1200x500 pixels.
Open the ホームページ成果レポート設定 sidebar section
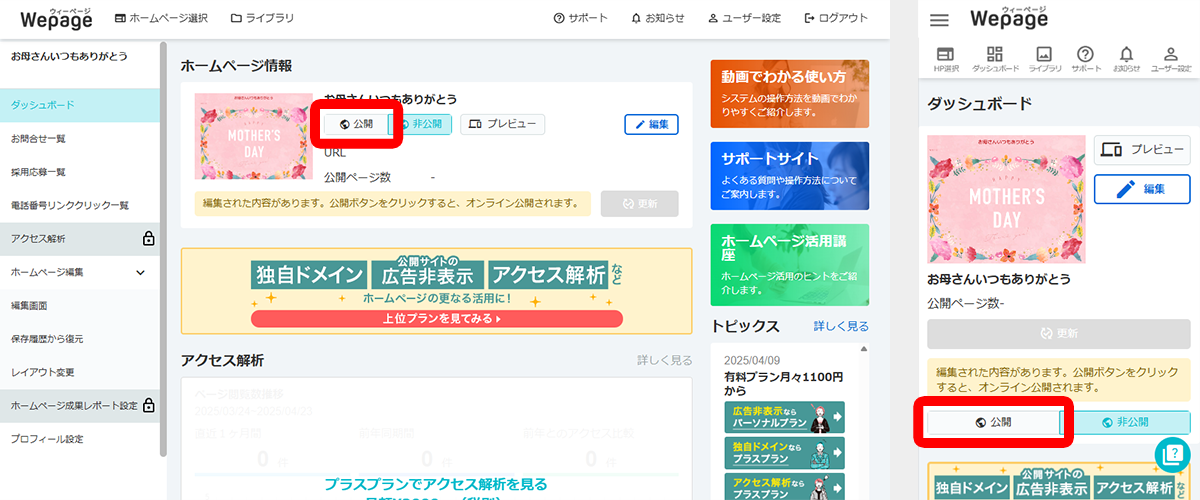coord(78,406)
